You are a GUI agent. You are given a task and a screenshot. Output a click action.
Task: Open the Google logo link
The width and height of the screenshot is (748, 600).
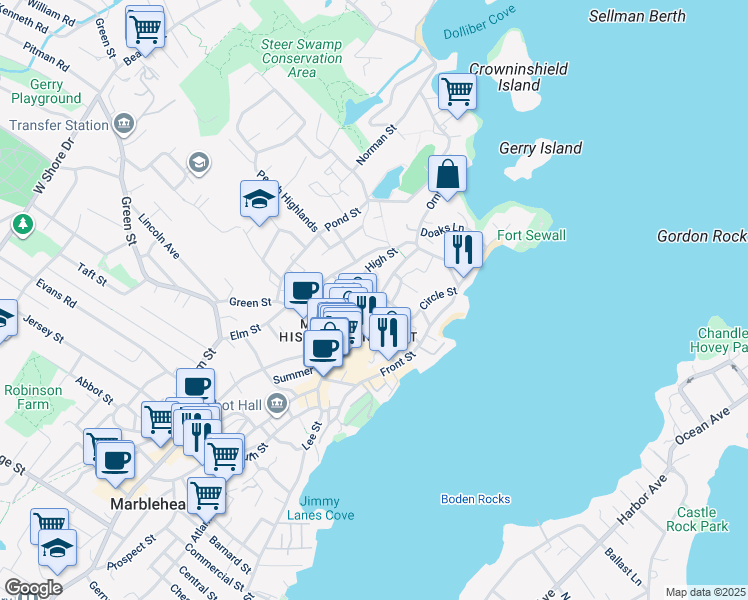click(33, 587)
